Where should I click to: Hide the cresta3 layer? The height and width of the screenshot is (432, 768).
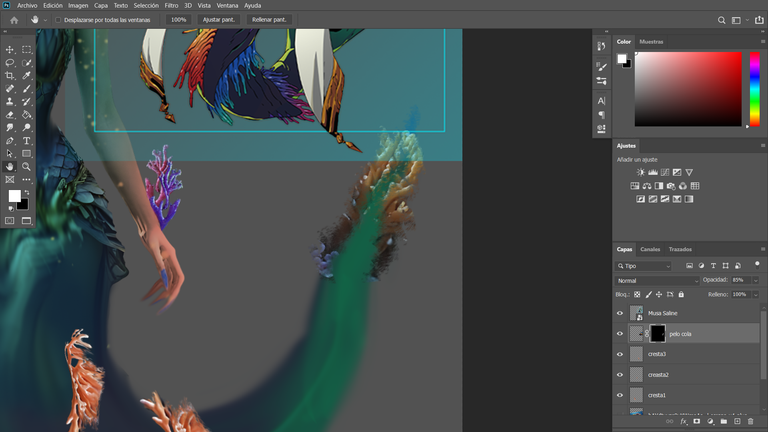pyautogui.click(x=620, y=354)
